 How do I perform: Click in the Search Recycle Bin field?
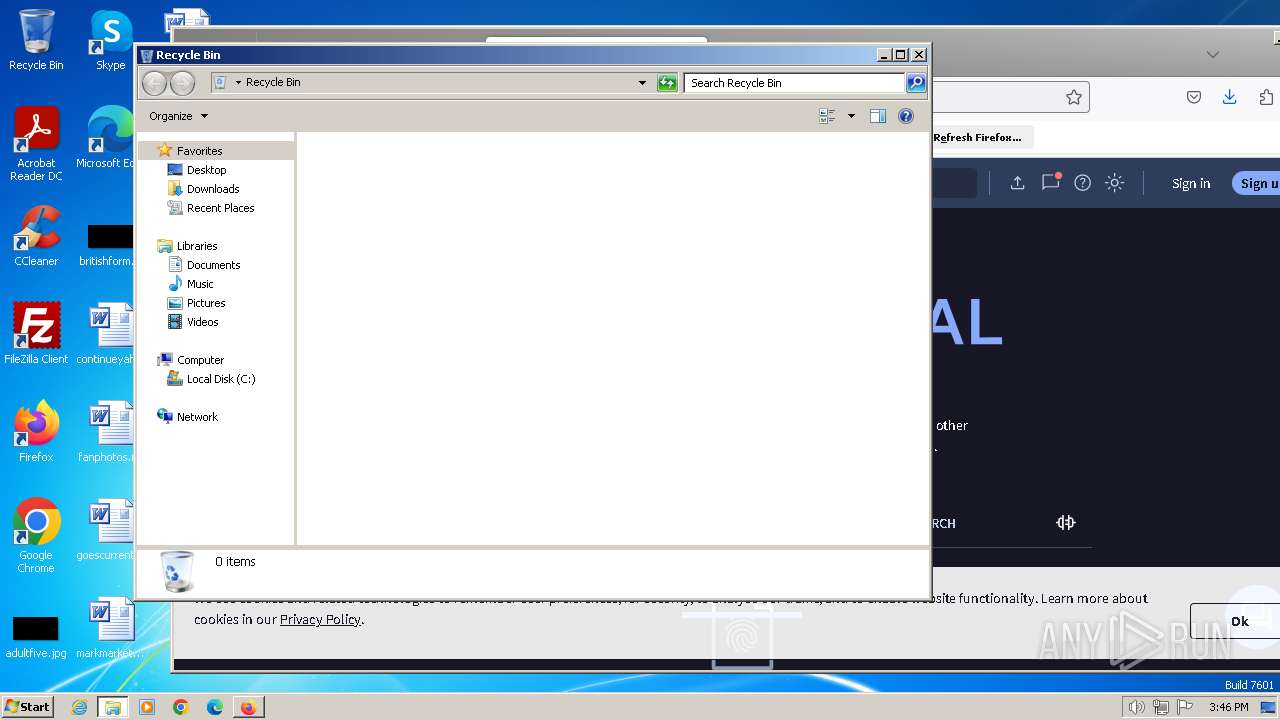(x=795, y=83)
